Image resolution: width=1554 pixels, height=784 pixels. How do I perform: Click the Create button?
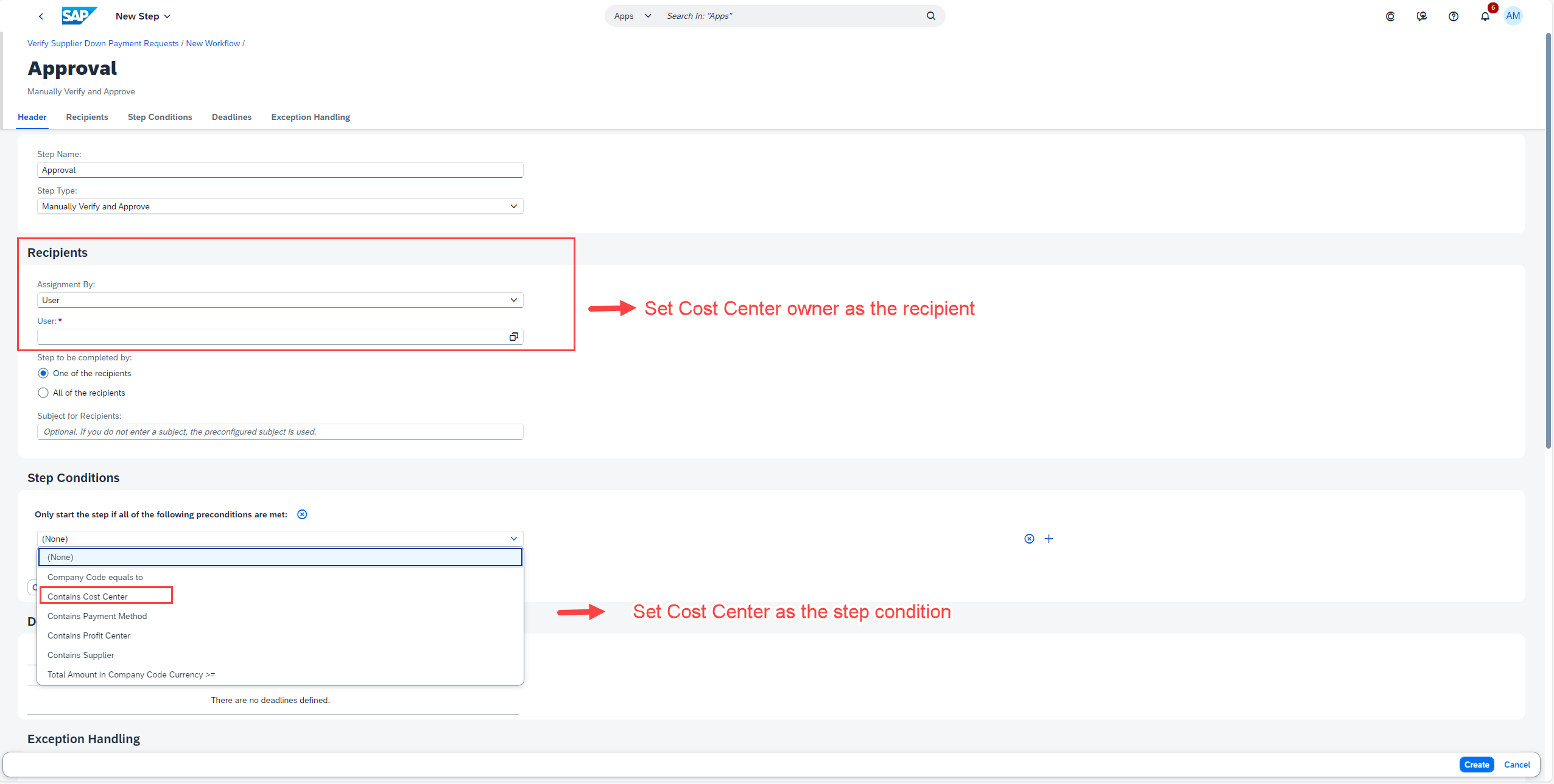coord(1476,765)
